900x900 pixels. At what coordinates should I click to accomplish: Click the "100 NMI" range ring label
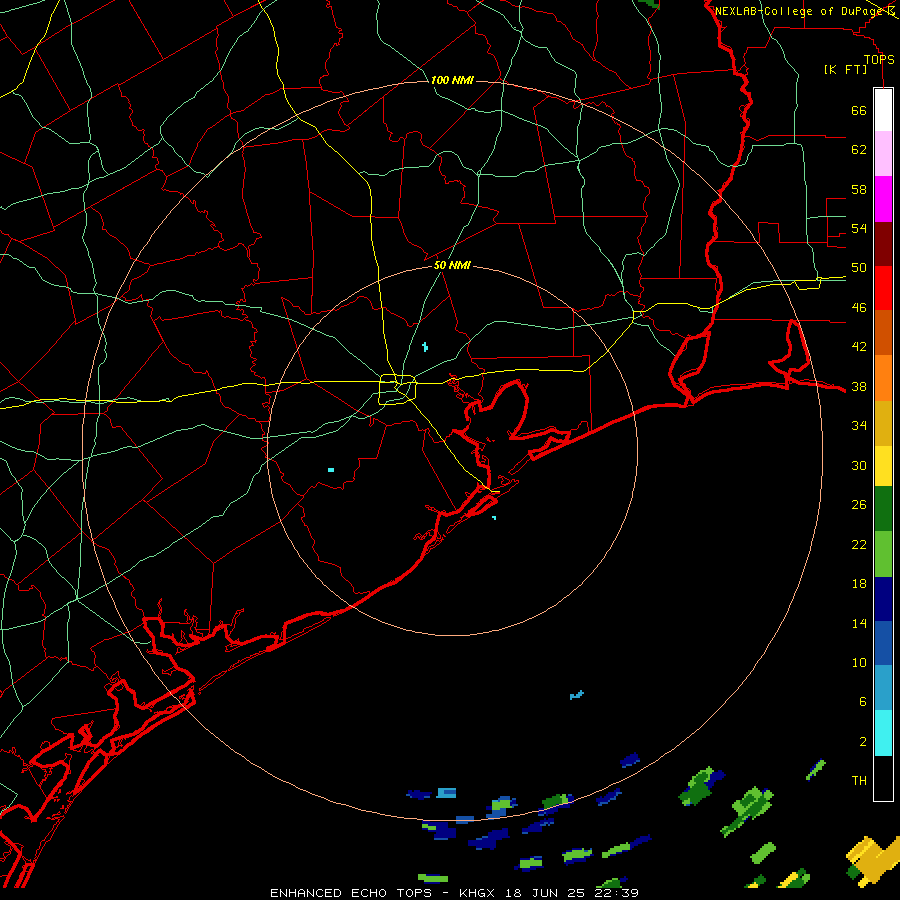pyautogui.click(x=452, y=80)
